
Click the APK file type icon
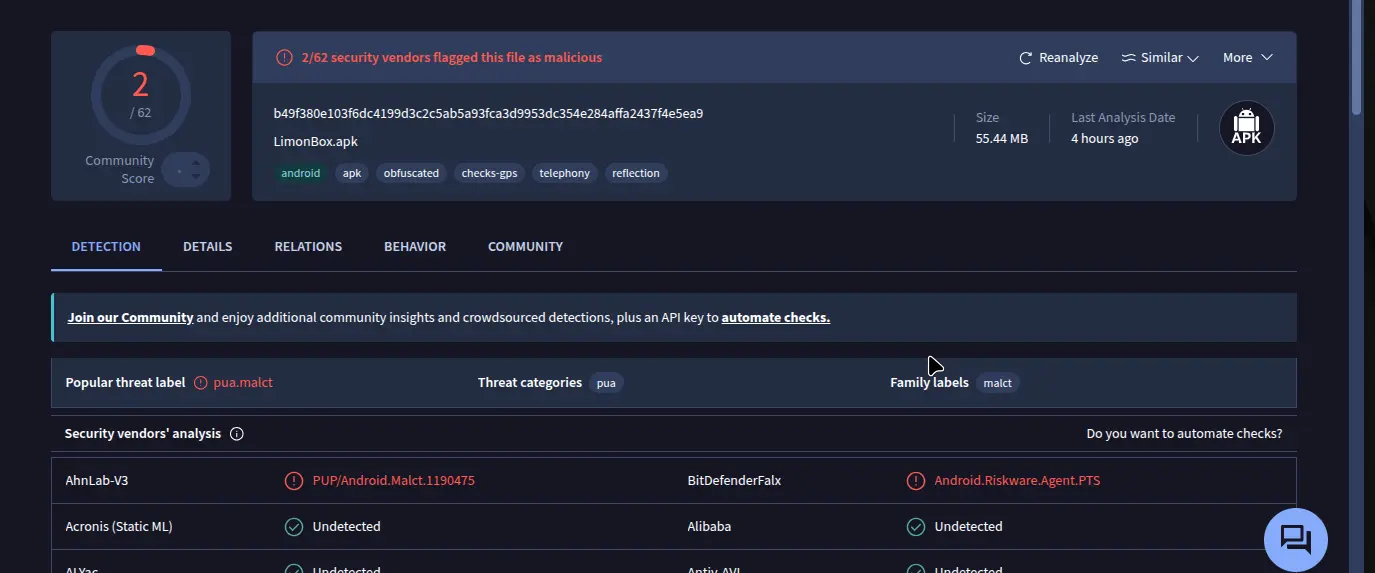click(x=1246, y=128)
